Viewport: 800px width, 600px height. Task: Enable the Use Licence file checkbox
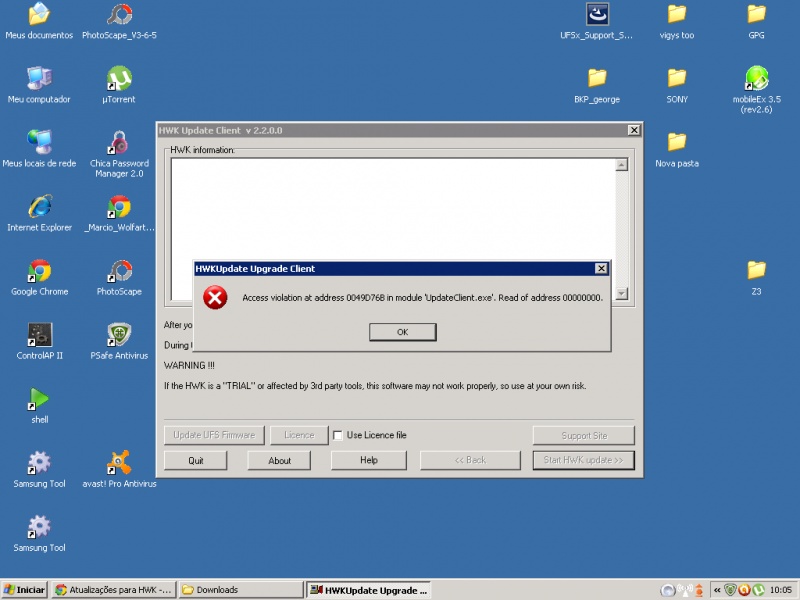tap(337, 435)
